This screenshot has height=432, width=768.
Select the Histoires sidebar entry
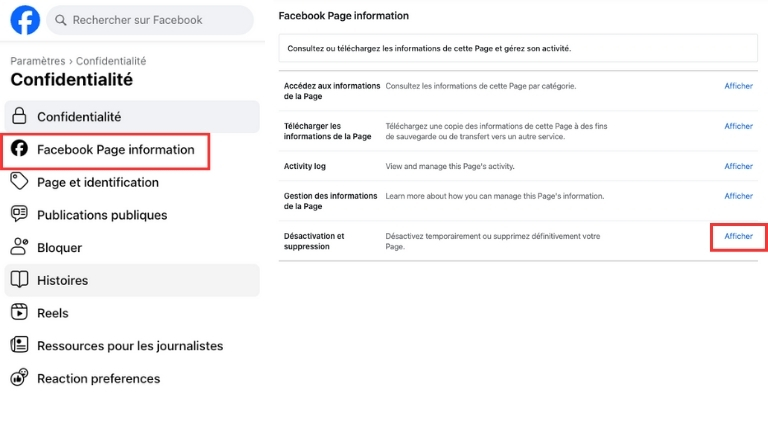132,280
